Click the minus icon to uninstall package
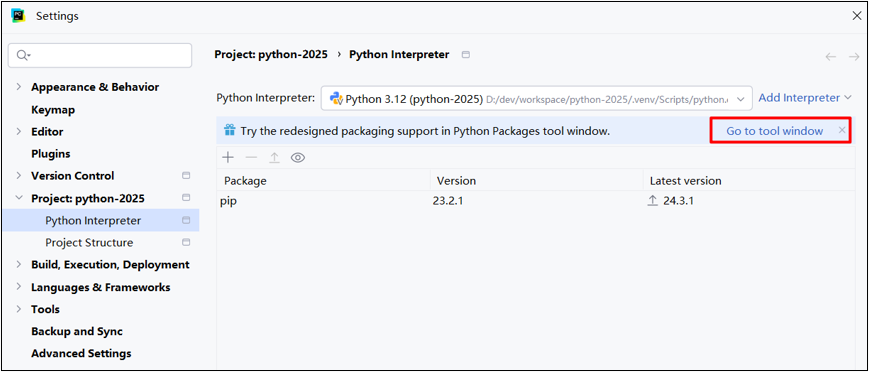The width and height of the screenshot is (869, 372). pyautogui.click(x=251, y=157)
